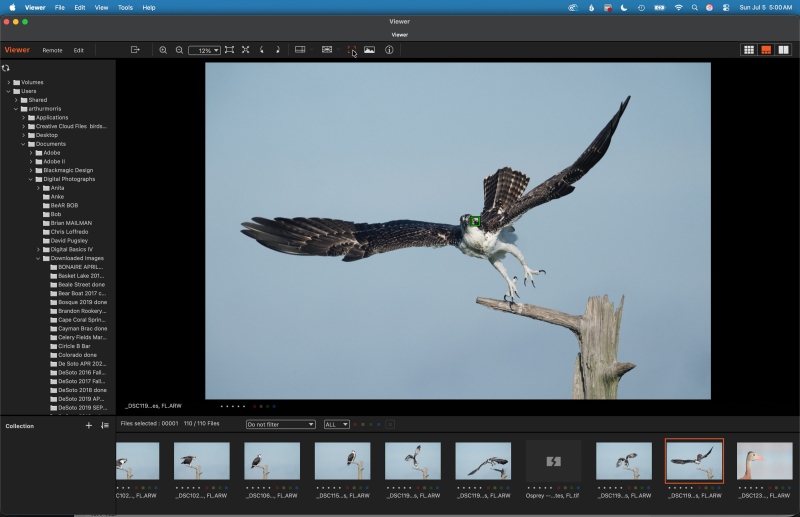Rotate the image to the left
Viewport: 800px width, 517px height.
[262, 50]
